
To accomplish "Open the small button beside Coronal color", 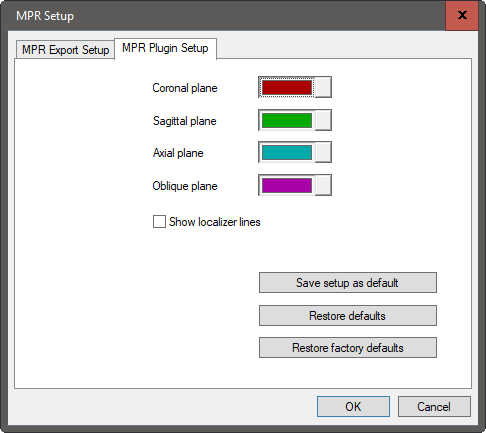I will tap(323, 87).
